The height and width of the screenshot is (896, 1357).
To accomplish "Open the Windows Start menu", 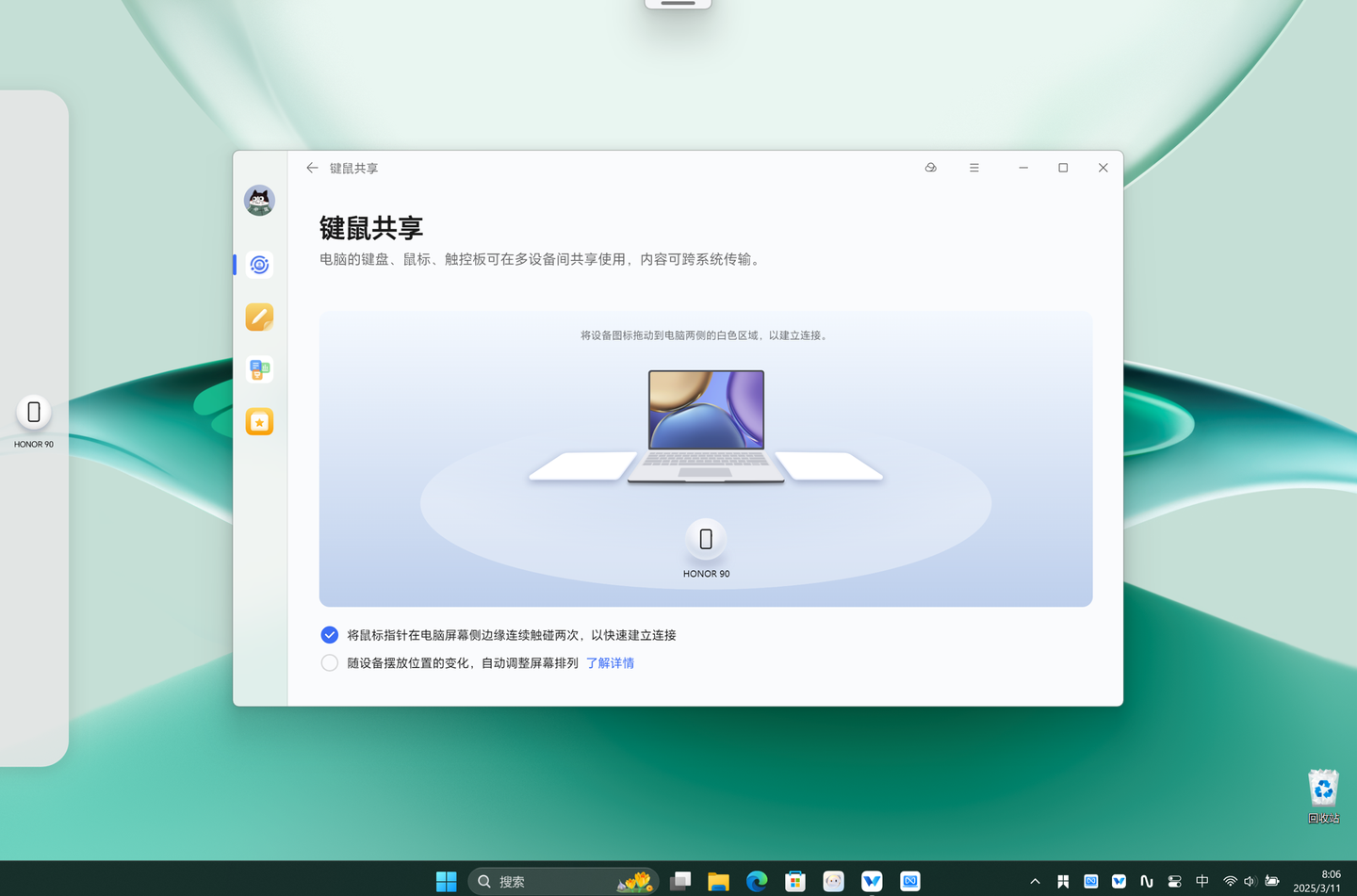I will 447,881.
